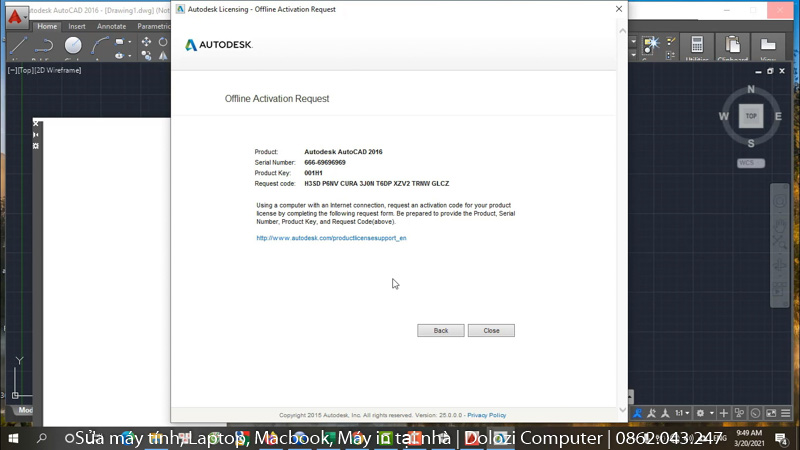
Task: Open the Clipboard panel icon
Action: [x=733, y=45]
